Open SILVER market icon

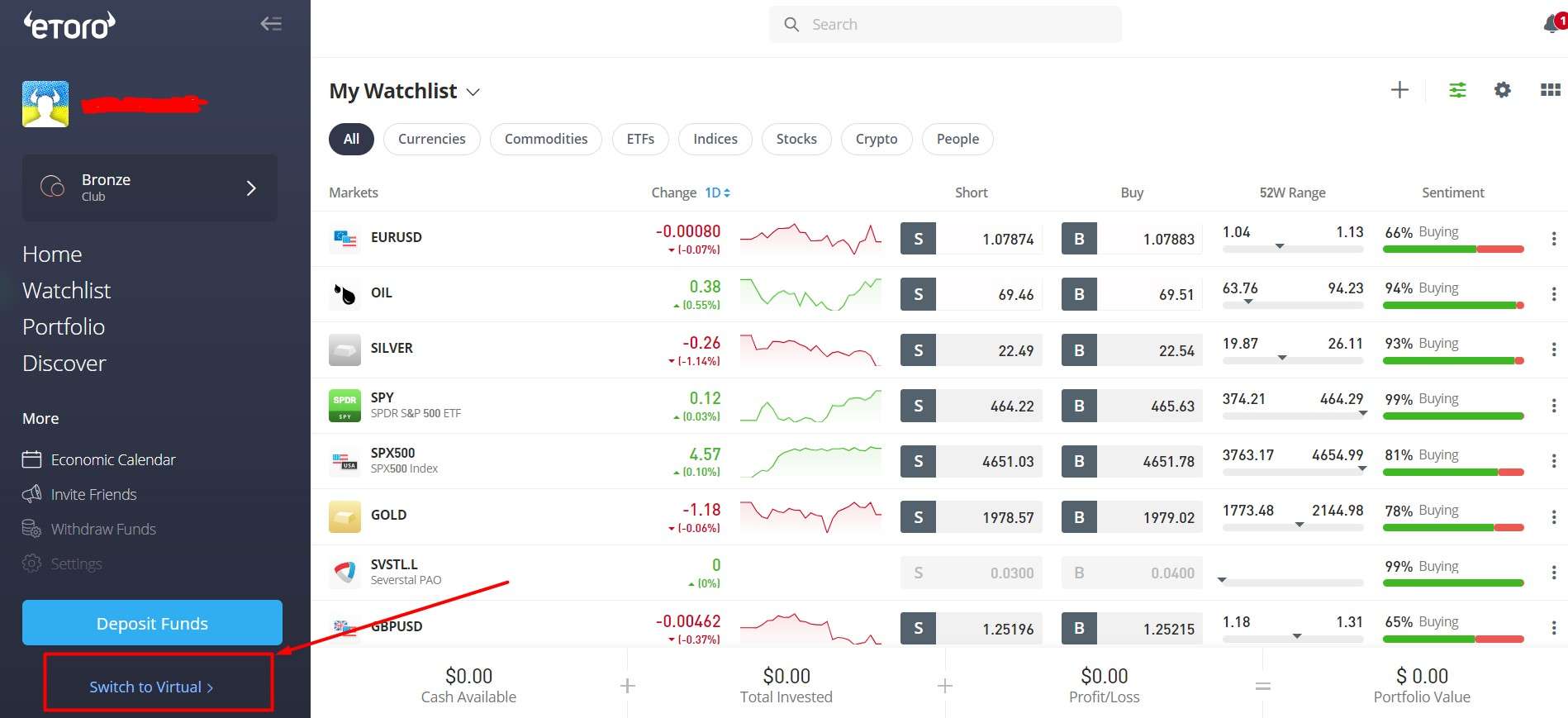344,349
